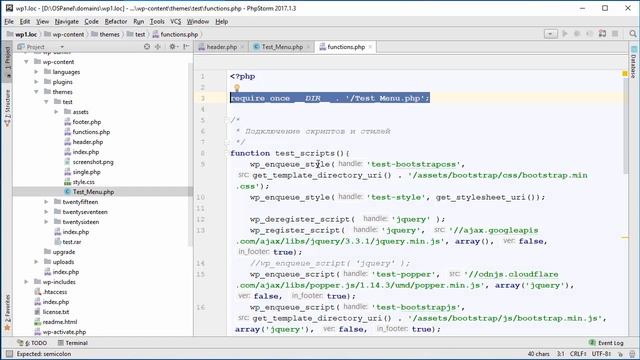Open the run configuration dropdown
The width and height of the screenshot is (640, 360).
click(x=550, y=34)
